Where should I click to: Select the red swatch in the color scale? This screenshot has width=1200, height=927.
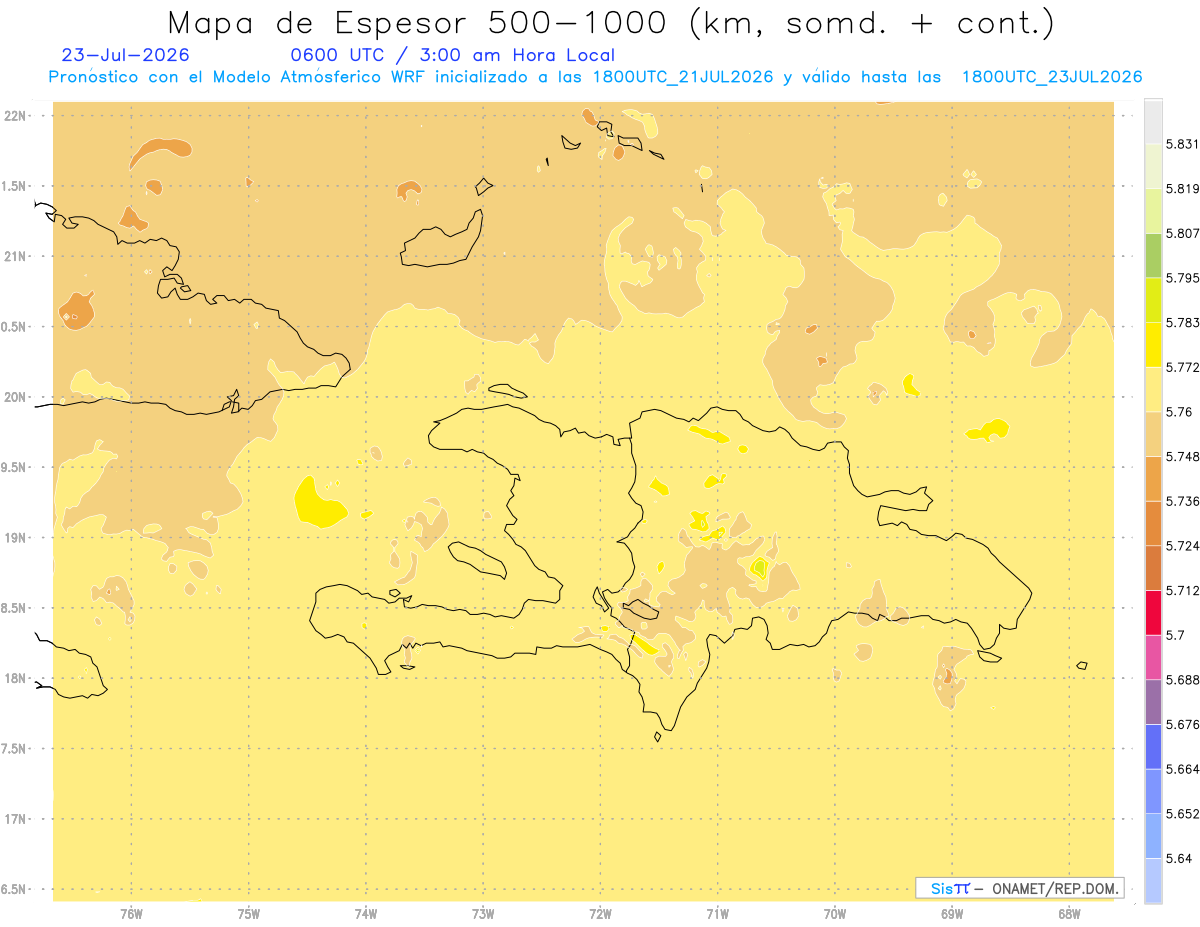1153,612
